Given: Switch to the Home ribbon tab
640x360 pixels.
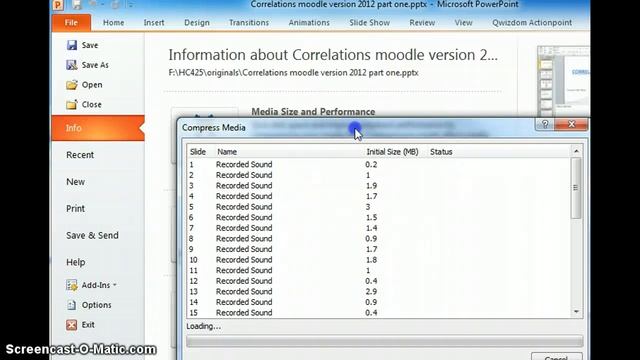Looking at the screenshot, I should 113,23.
